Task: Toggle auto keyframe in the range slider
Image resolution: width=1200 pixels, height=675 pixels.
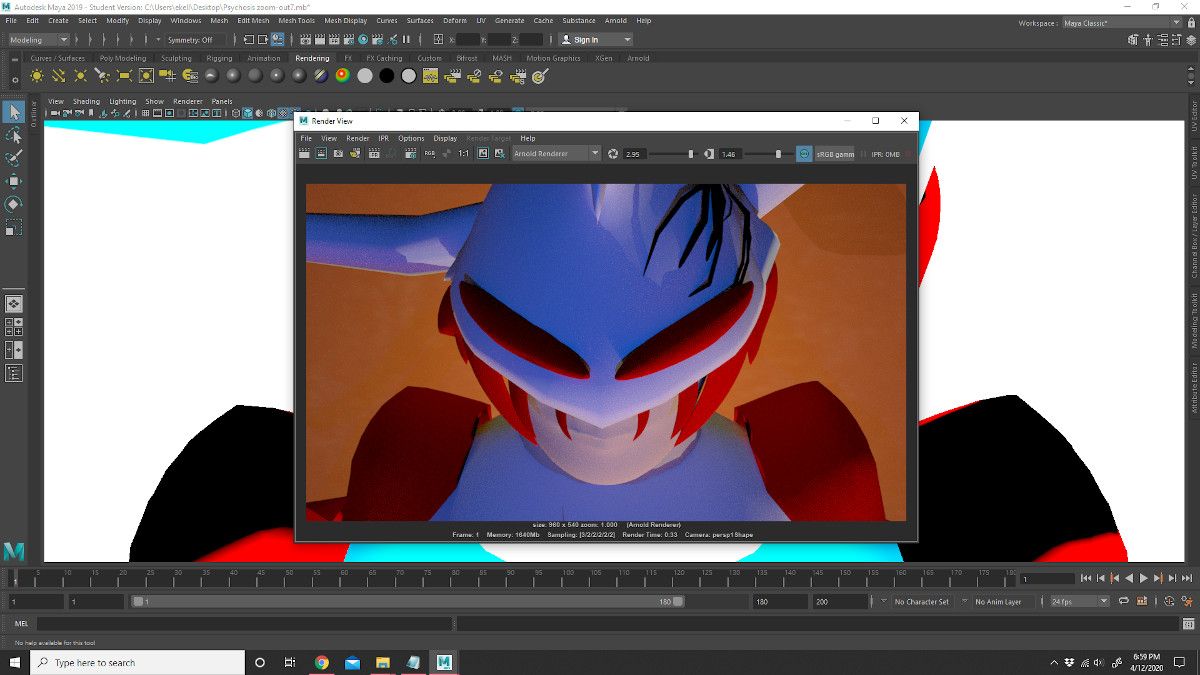Action: (1169, 601)
